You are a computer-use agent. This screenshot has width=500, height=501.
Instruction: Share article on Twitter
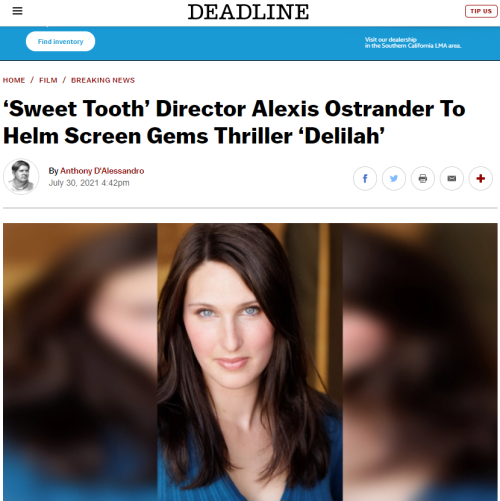pyautogui.click(x=394, y=178)
